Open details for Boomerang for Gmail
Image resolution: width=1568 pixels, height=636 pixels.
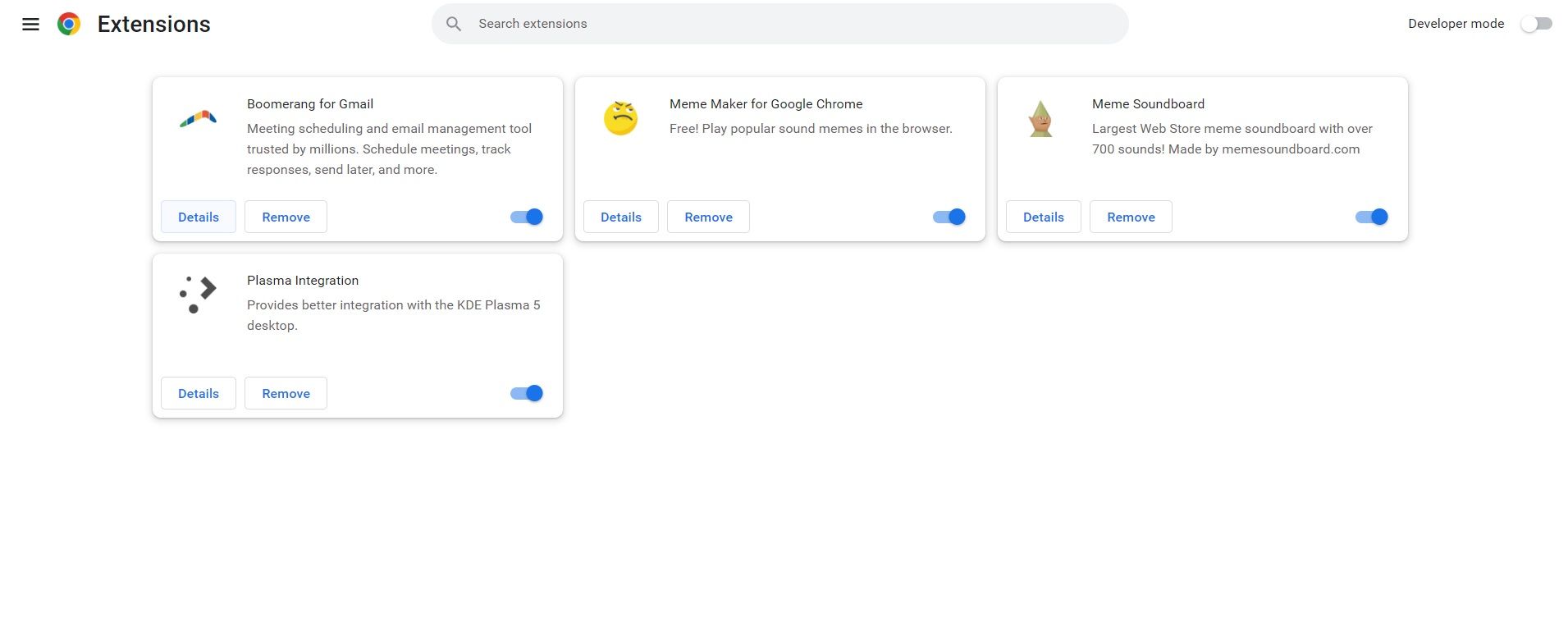tap(198, 217)
